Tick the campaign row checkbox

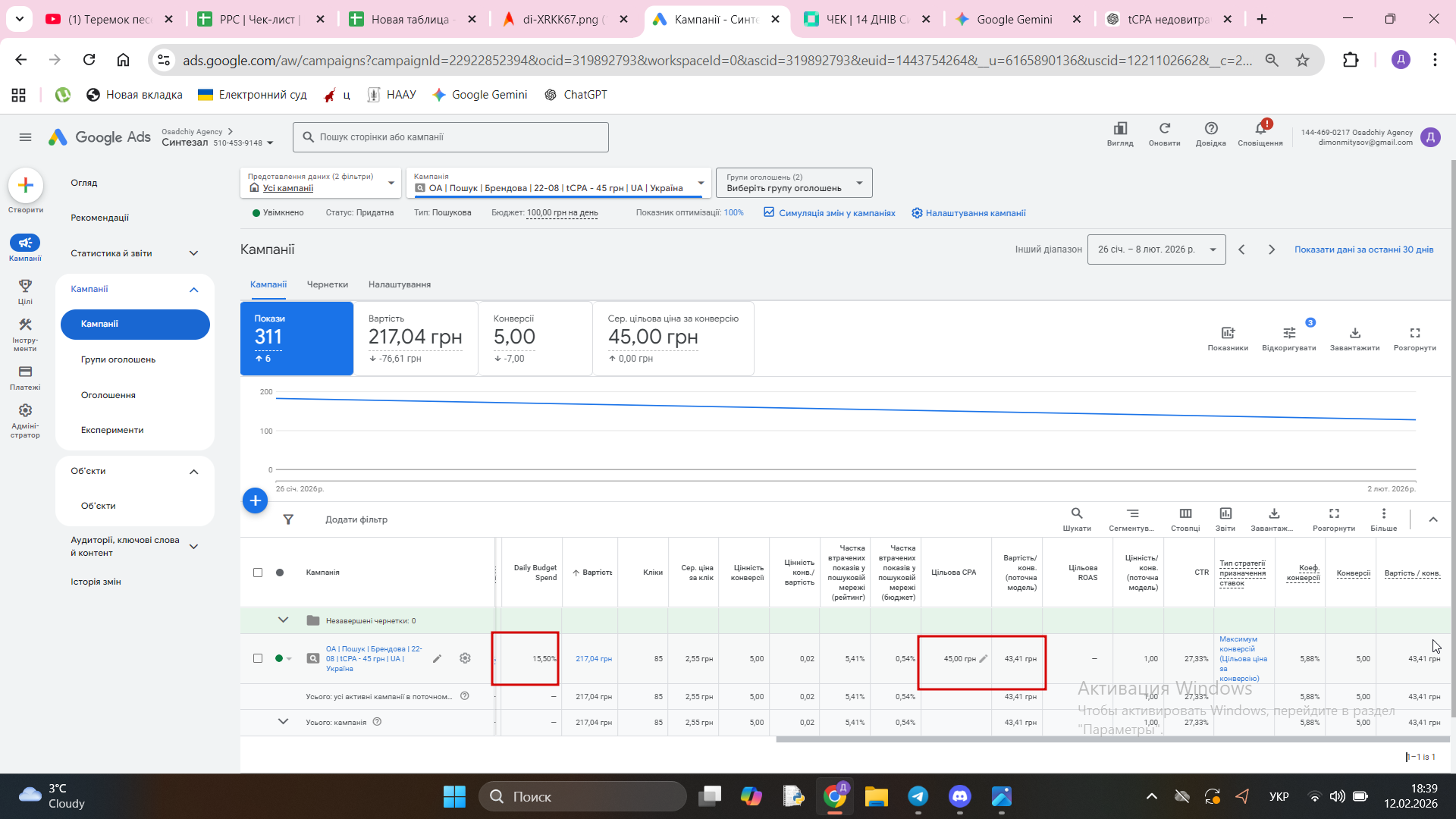[258, 658]
